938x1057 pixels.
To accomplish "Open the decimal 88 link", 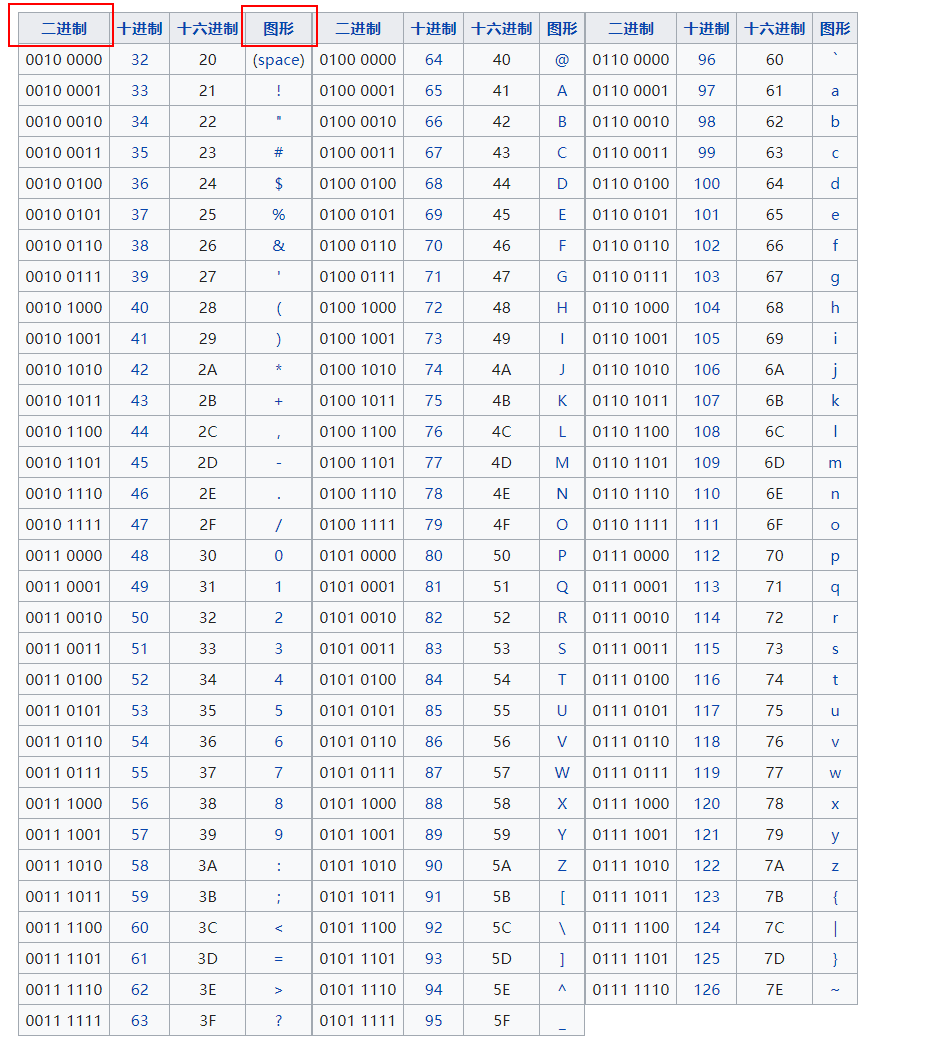I will pos(433,804).
